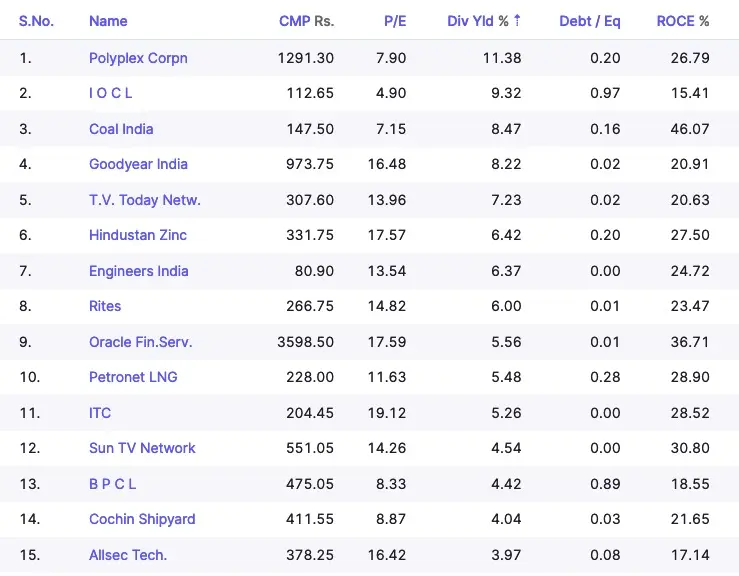
Task: Select the Cochin Shipyard link
Action: click(x=142, y=519)
